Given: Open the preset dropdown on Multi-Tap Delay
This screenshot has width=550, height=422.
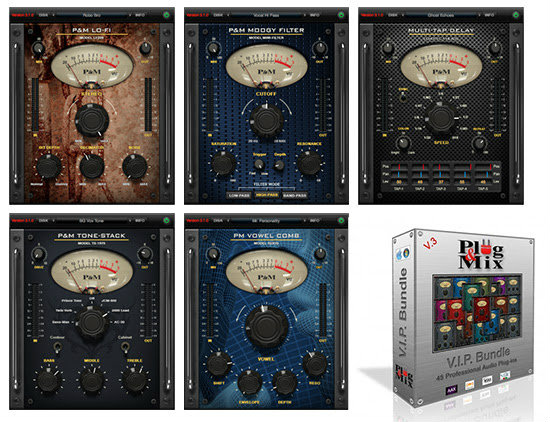Looking at the screenshot, I should coord(441,15).
